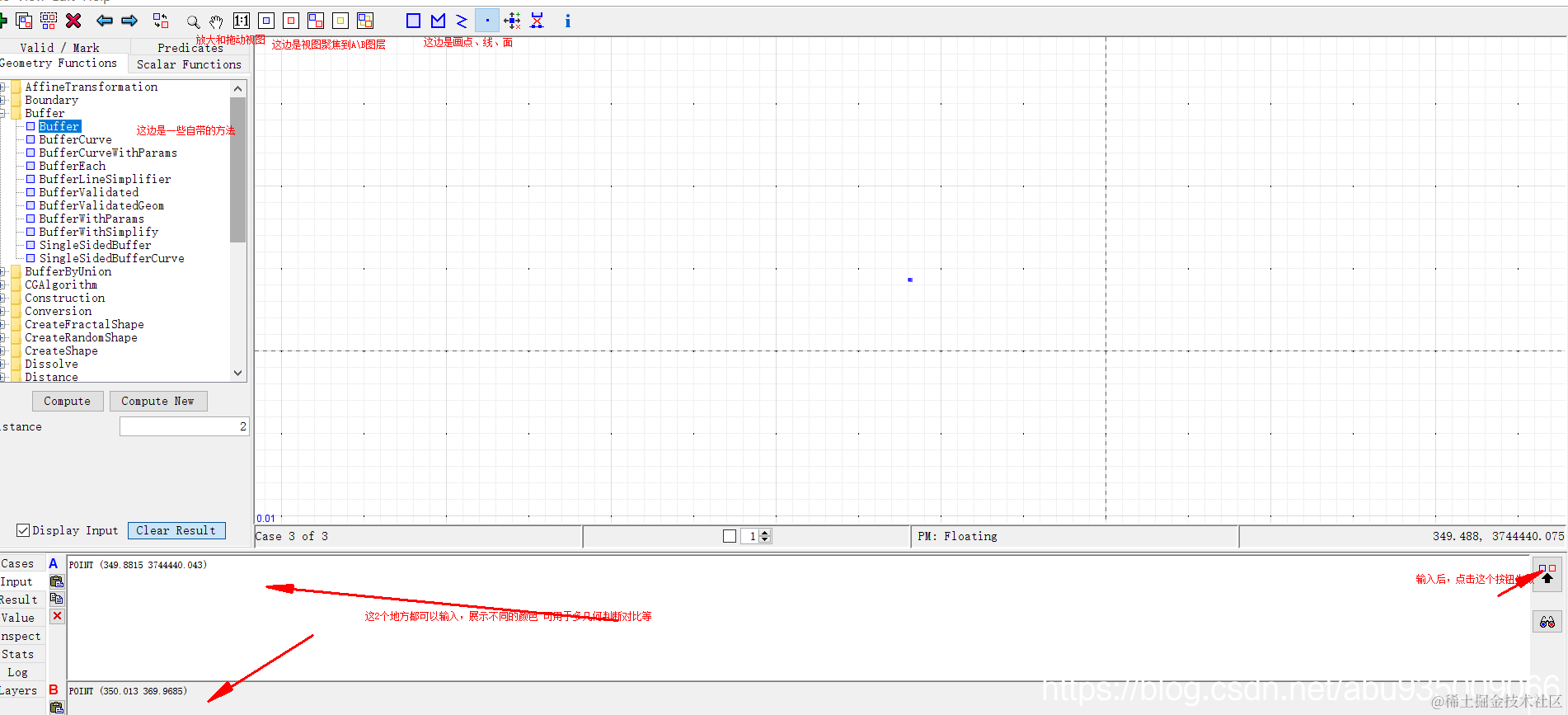Go to next case with right arrow
The image size is (1568, 715).
[129, 21]
